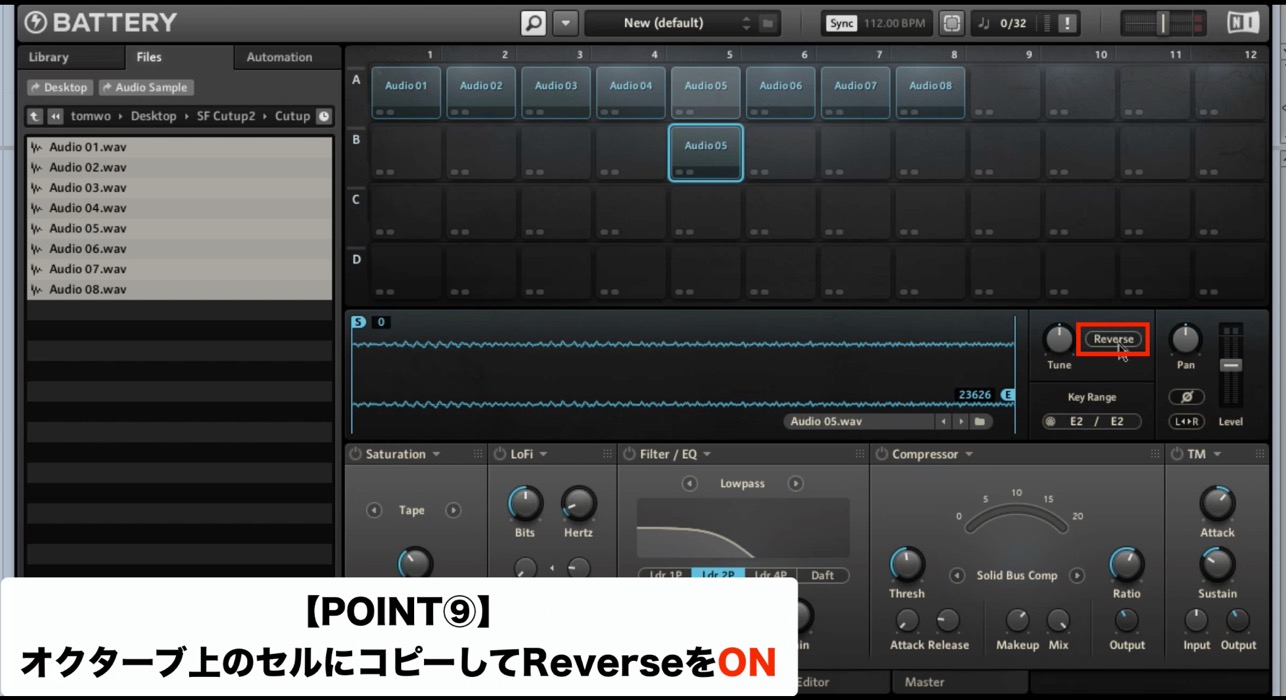Toggle the Compressor power button
This screenshot has height=700, width=1286.
pos(881,454)
